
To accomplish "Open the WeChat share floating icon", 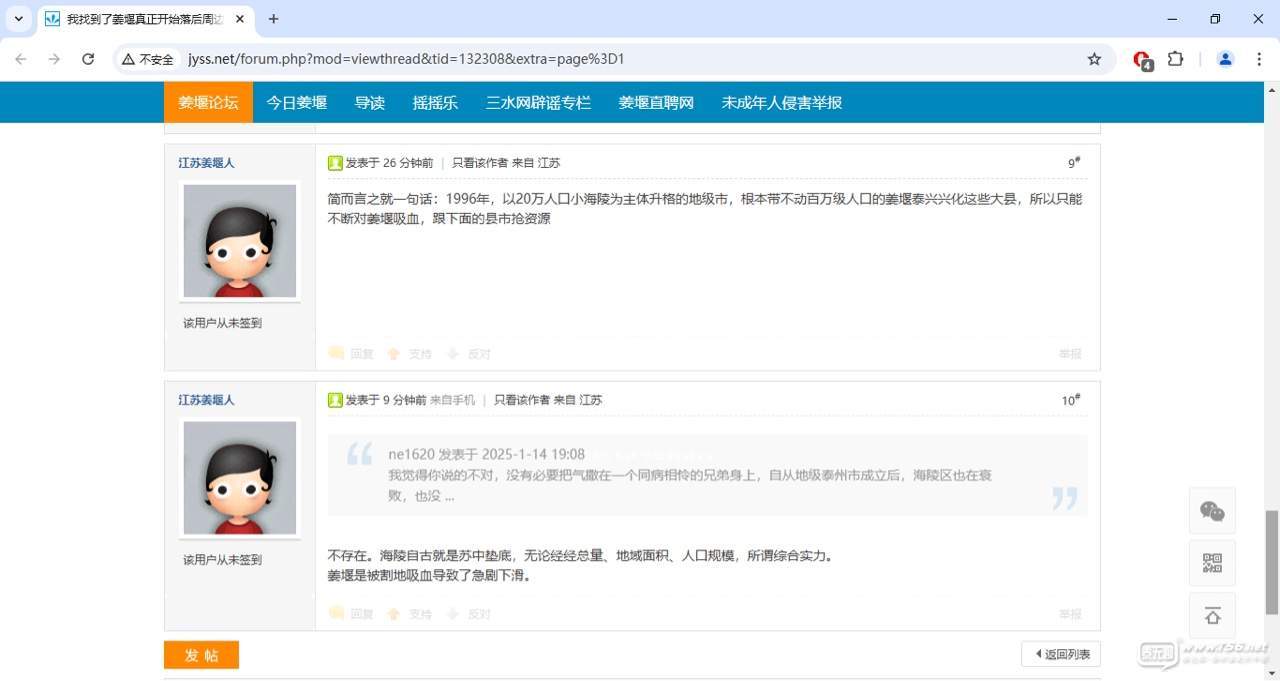I will (x=1212, y=511).
